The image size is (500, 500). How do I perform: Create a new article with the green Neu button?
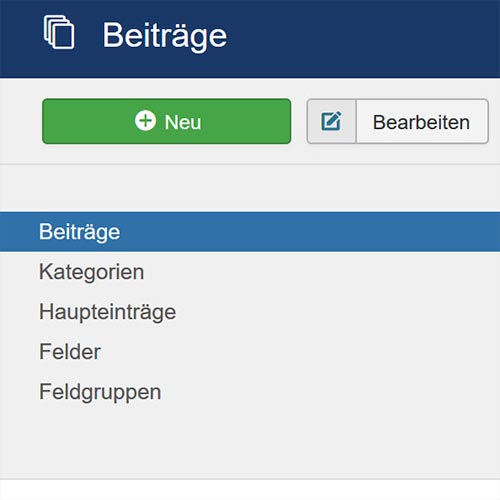167,121
